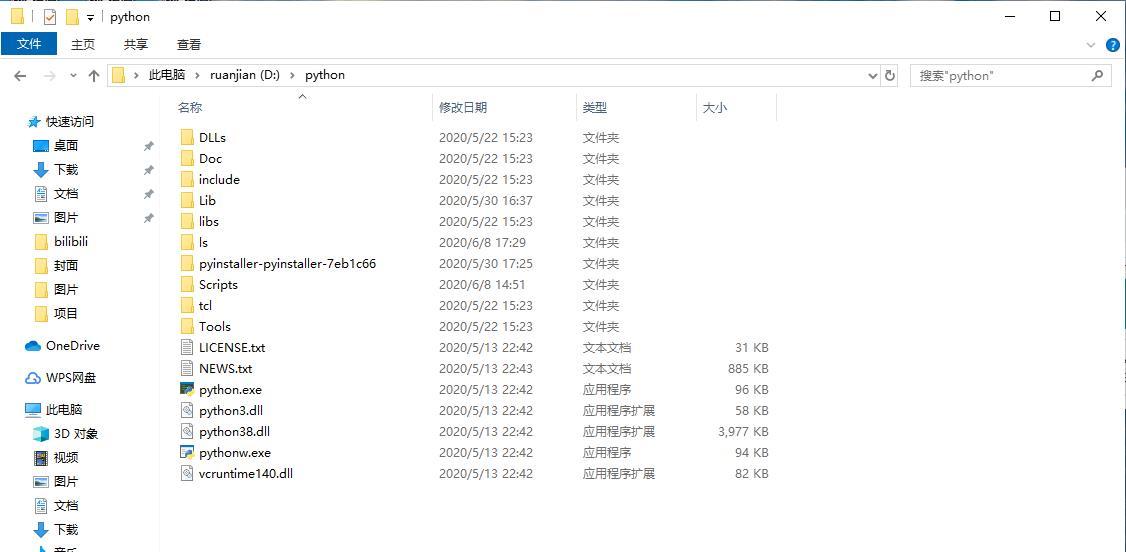Select the libs folder icon
The height and width of the screenshot is (552, 1126).
tap(187, 221)
